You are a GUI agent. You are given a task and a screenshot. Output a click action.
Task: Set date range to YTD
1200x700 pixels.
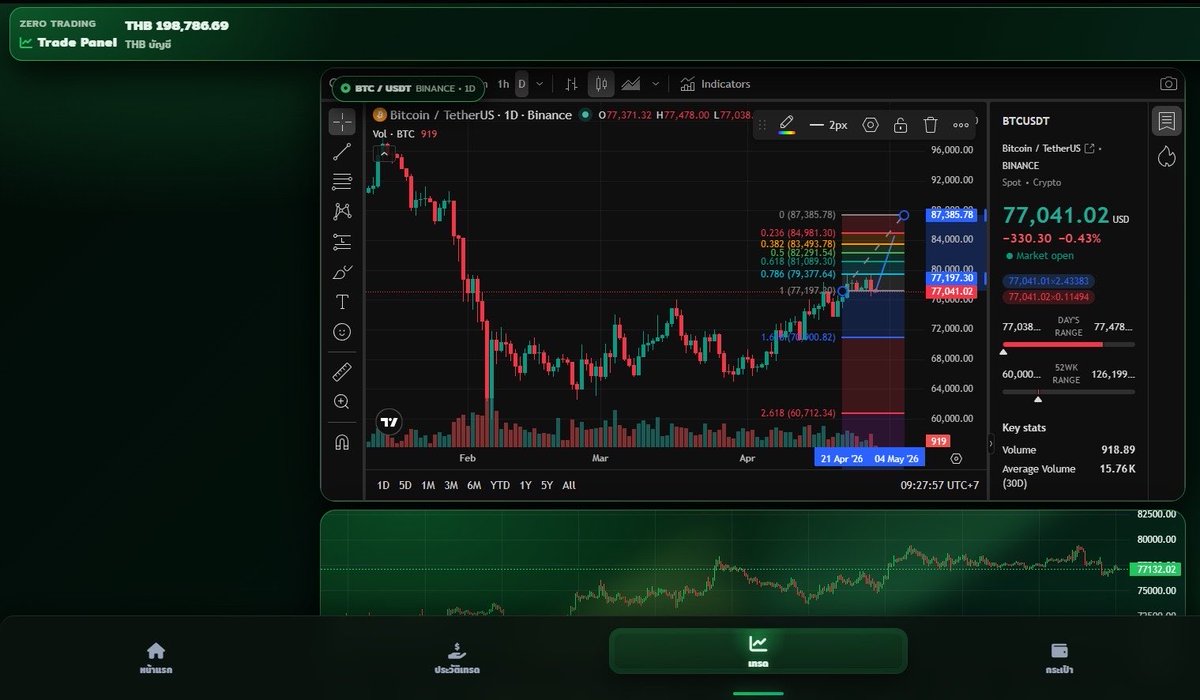tap(500, 485)
